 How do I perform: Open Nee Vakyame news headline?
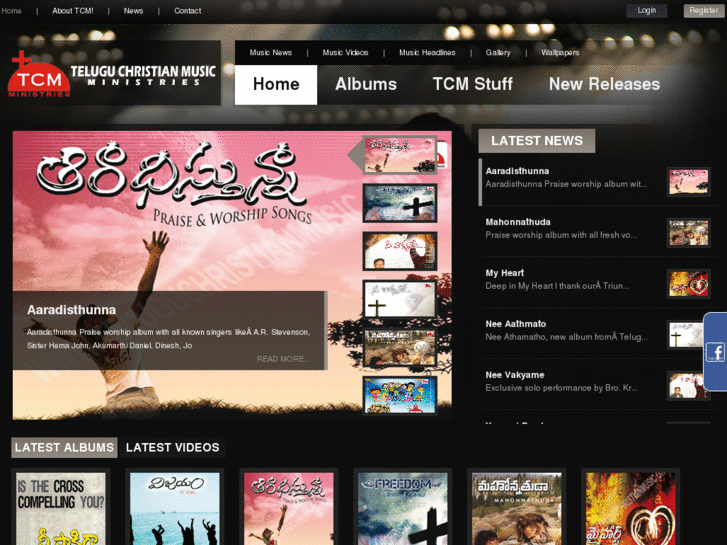click(x=515, y=375)
